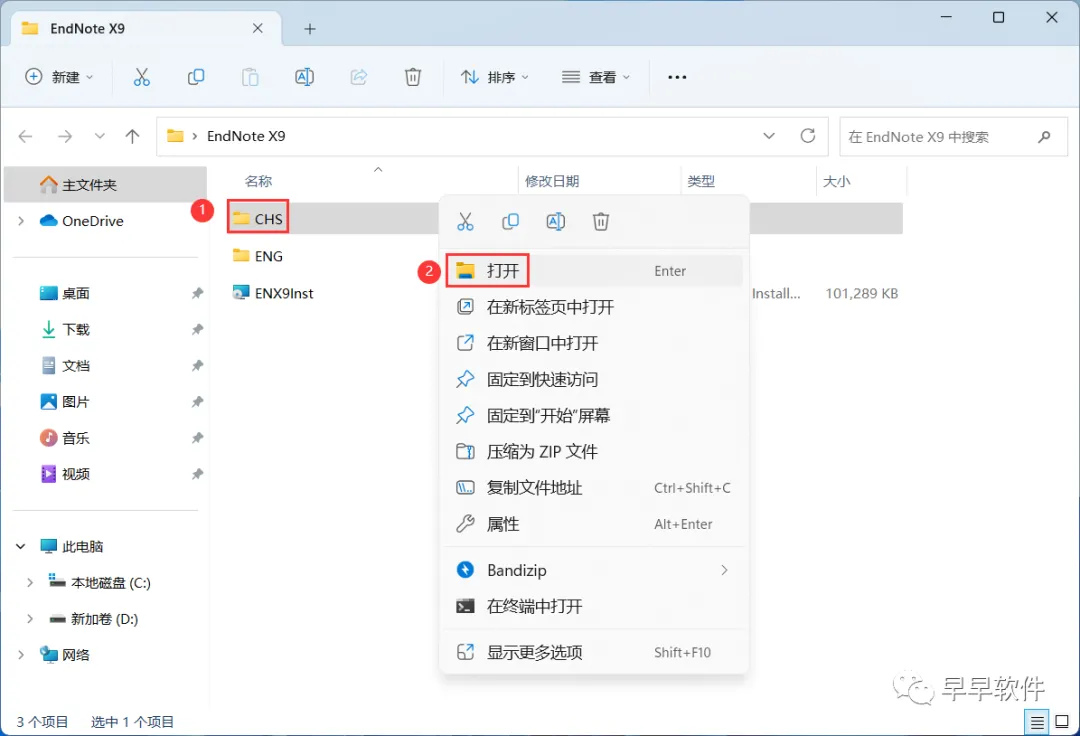Open the three-dots more options menu
1080x736 pixels.
tap(677, 77)
